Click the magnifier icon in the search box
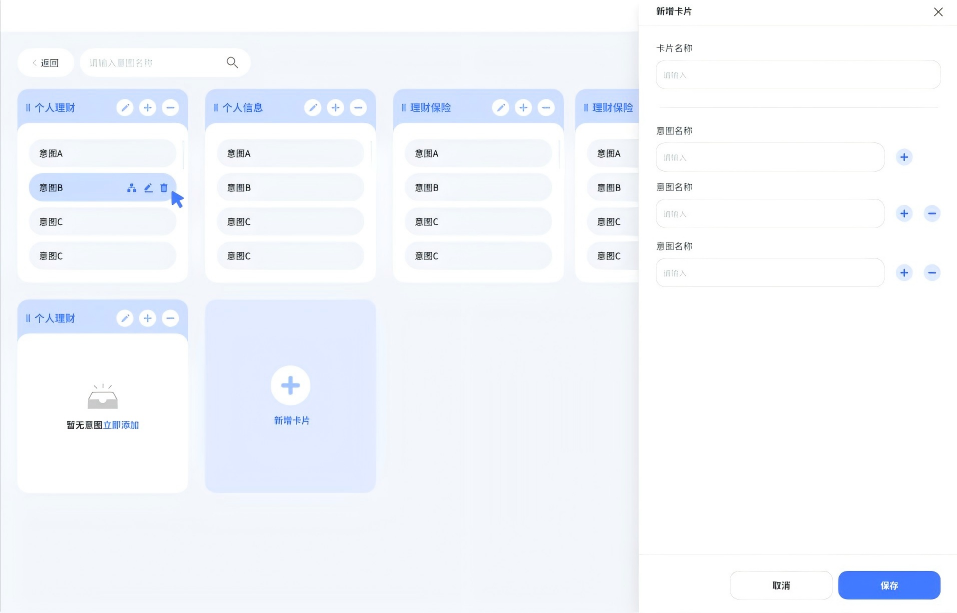The height and width of the screenshot is (613, 957). (x=232, y=63)
